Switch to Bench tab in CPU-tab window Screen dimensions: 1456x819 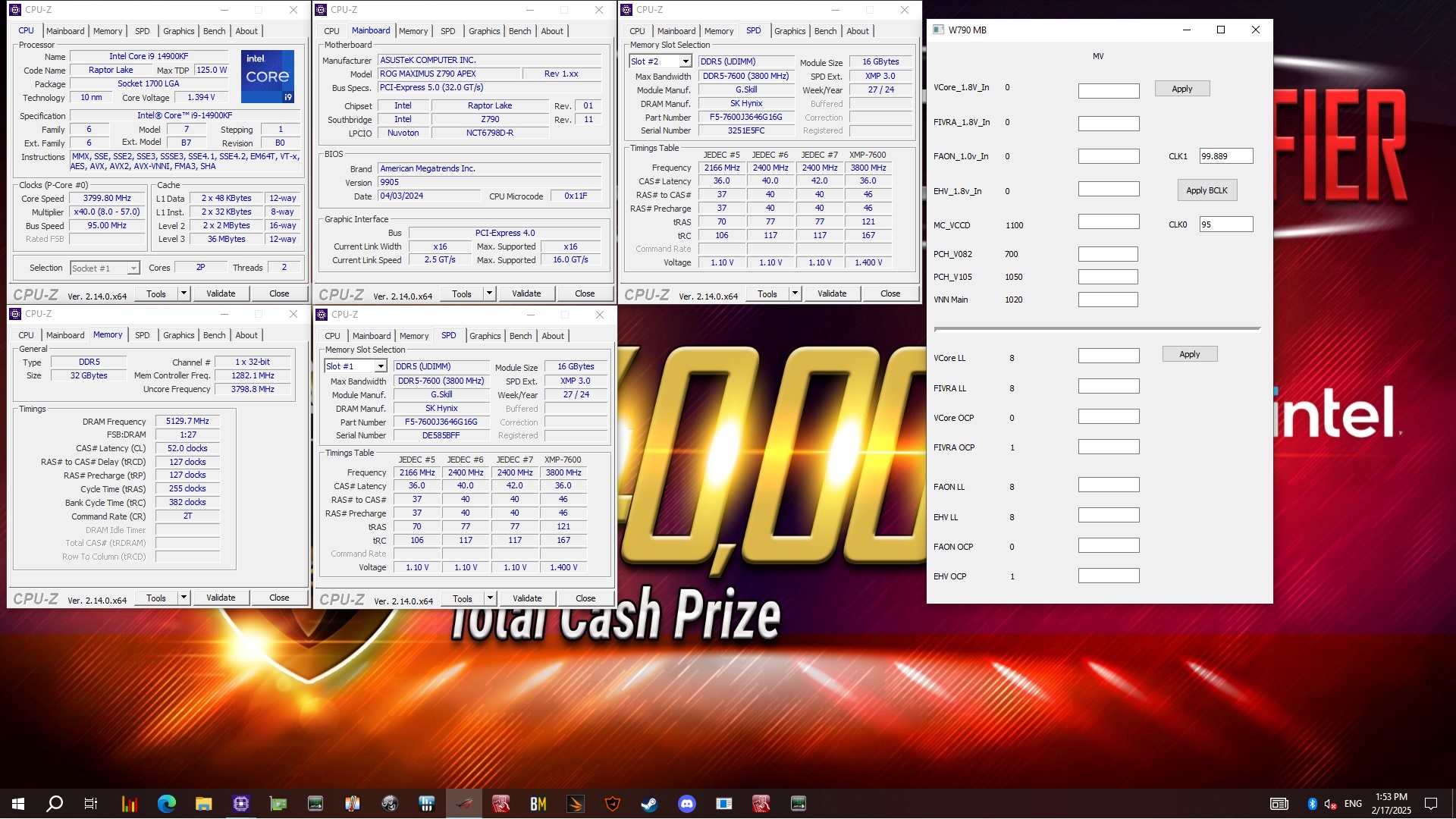(215, 31)
